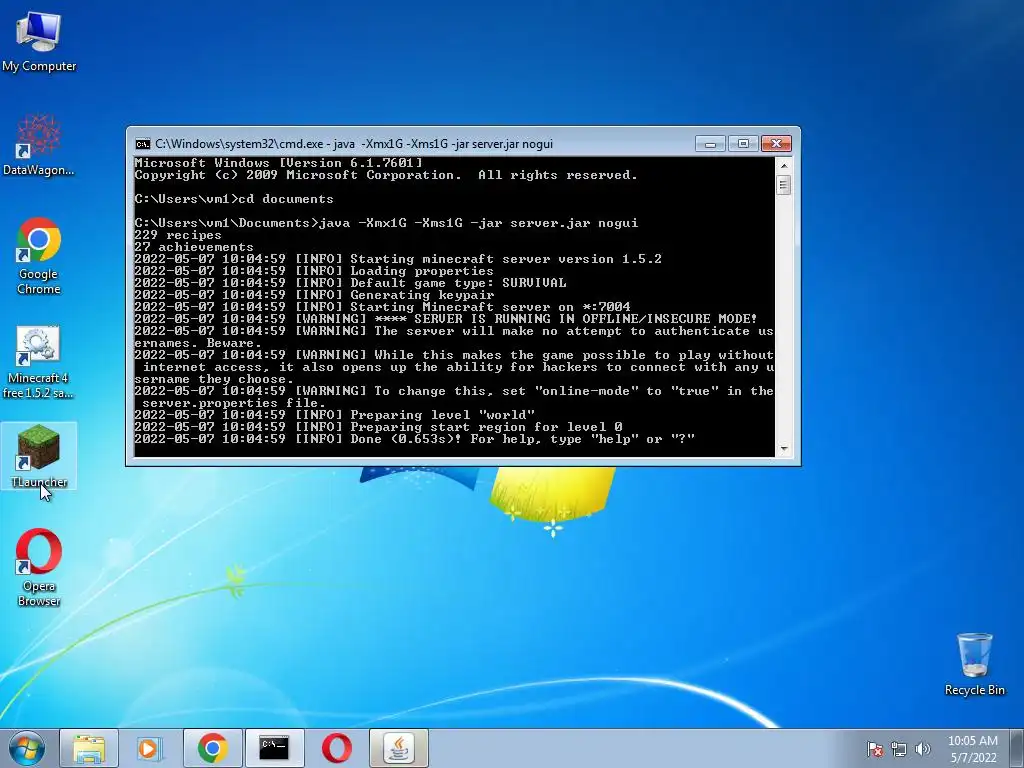Click the '229 recipes' output line

tap(178, 235)
